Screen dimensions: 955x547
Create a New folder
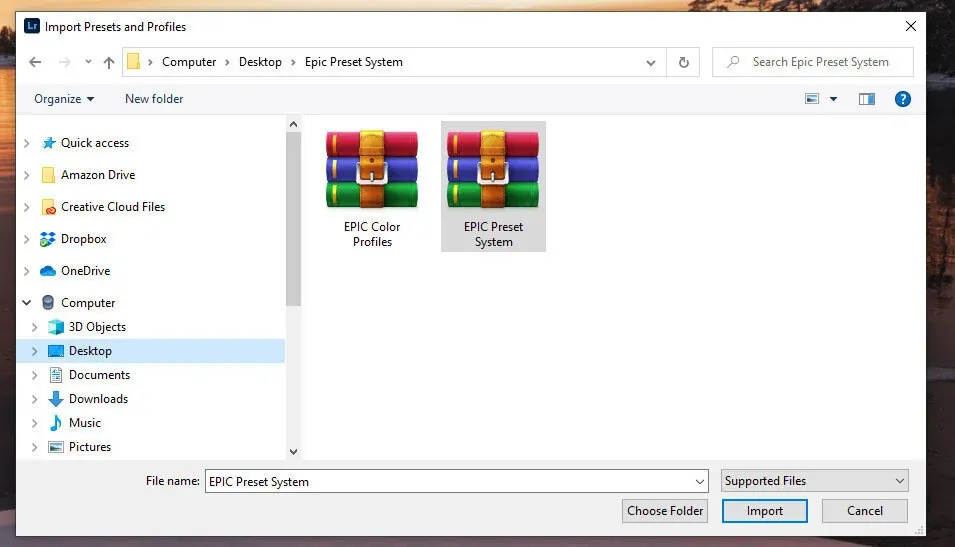pos(154,99)
